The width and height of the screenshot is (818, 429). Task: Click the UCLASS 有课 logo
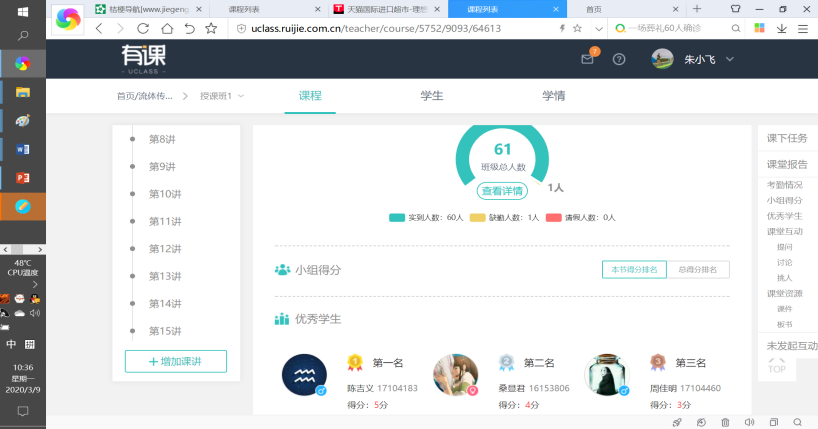click(x=147, y=59)
